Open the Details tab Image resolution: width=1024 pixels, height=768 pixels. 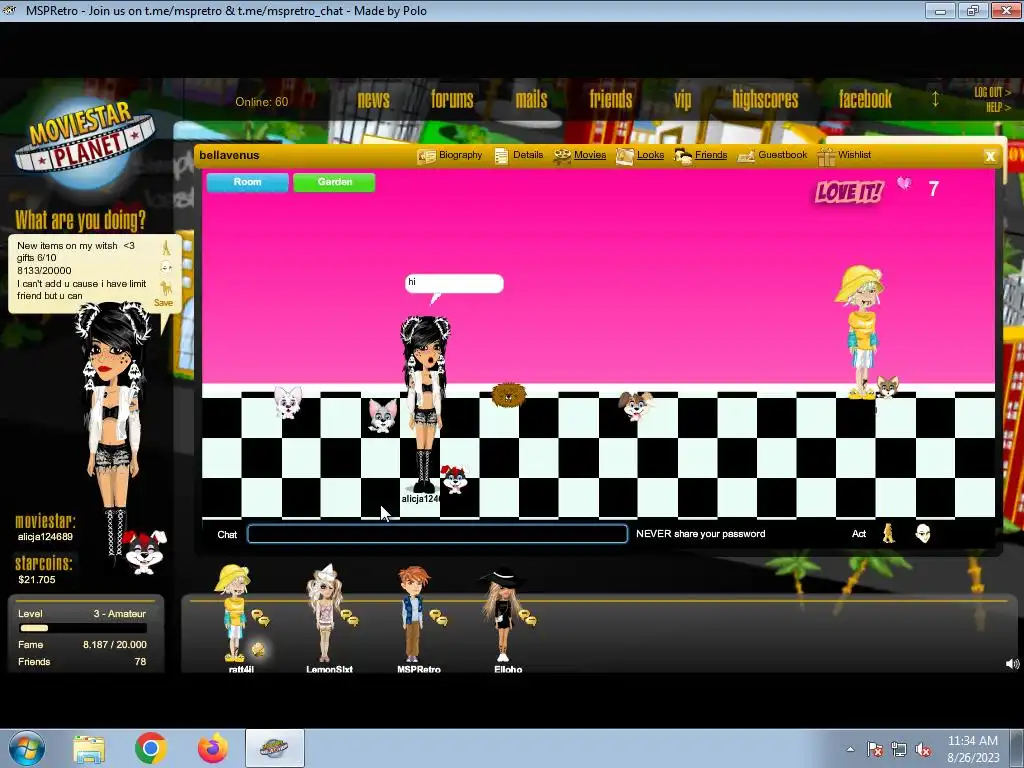click(x=519, y=155)
